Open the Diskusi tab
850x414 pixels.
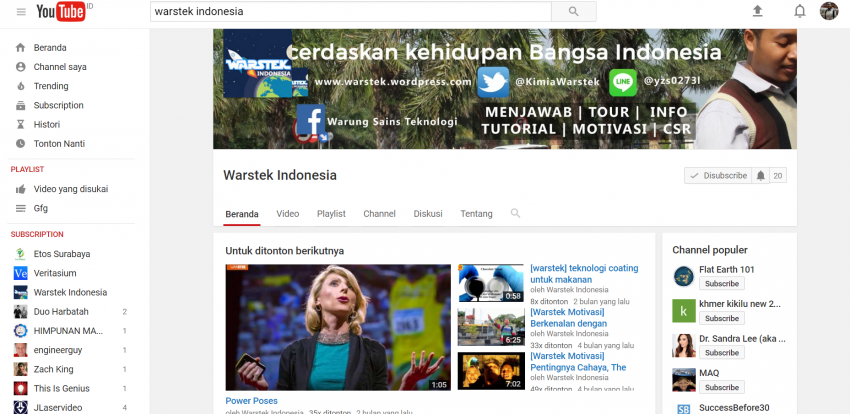click(x=428, y=214)
